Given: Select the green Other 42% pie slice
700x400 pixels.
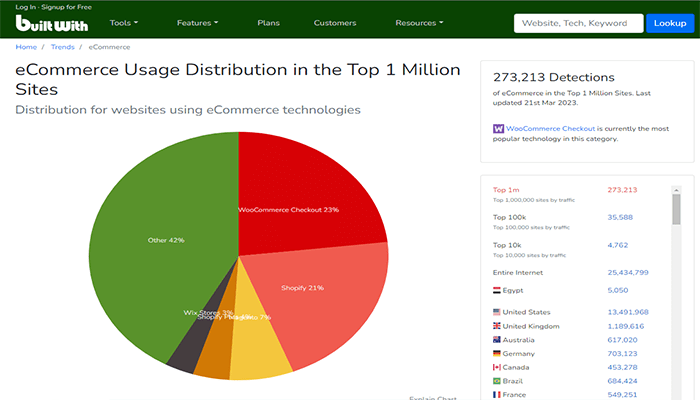Looking at the screenshot, I should click(x=170, y=240).
